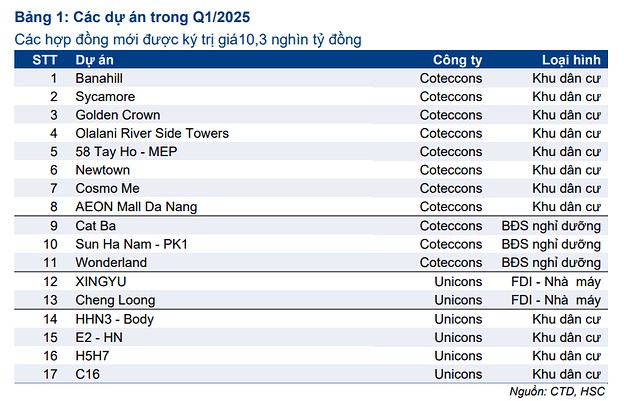Viewport: 624px width, 401px height.
Task: Select the XINGYU project cell
Action: point(101,282)
